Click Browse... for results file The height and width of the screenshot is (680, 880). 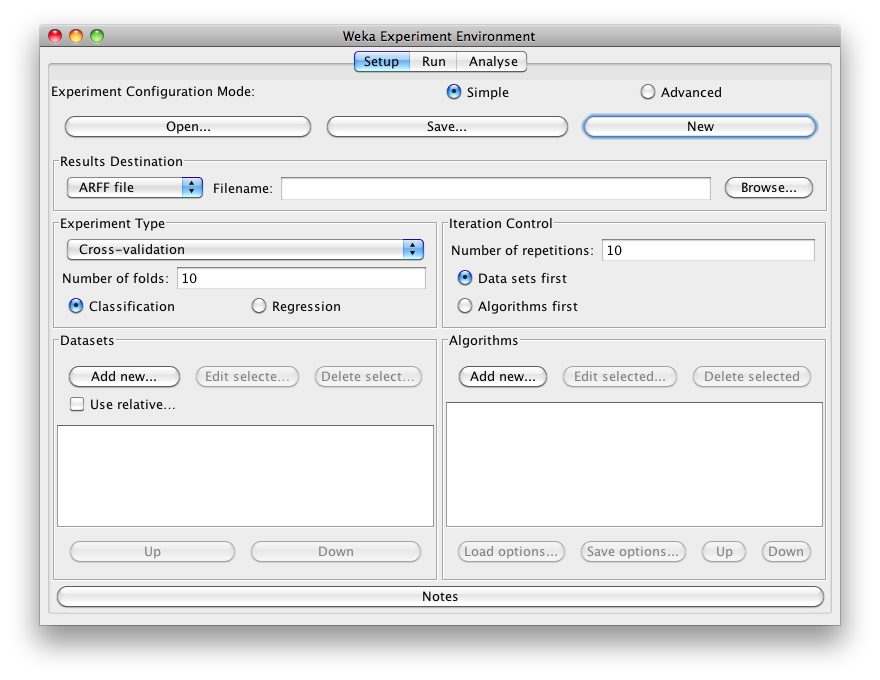click(x=768, y=187)
